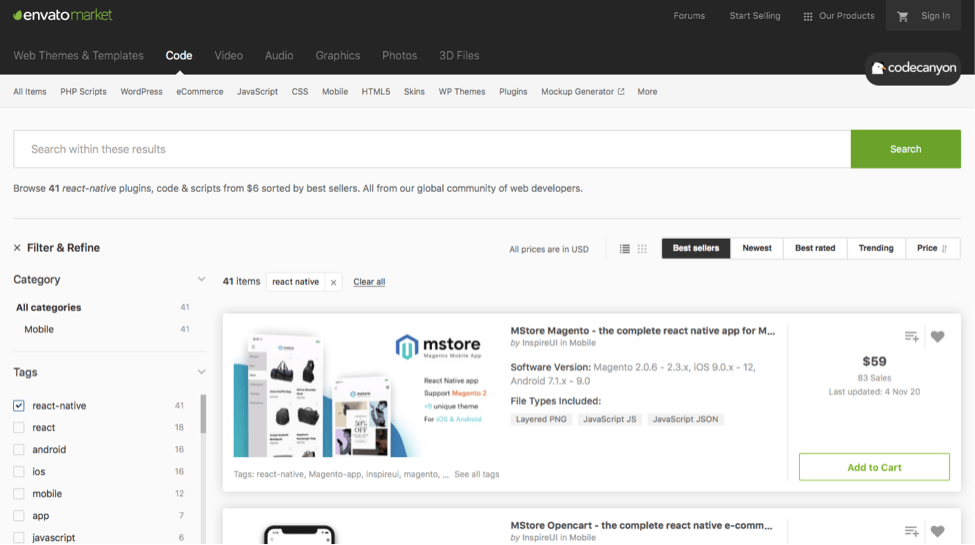Screen dimensions: 975x545
Task: Open PHP Scripts category
Action: [83, 91]
